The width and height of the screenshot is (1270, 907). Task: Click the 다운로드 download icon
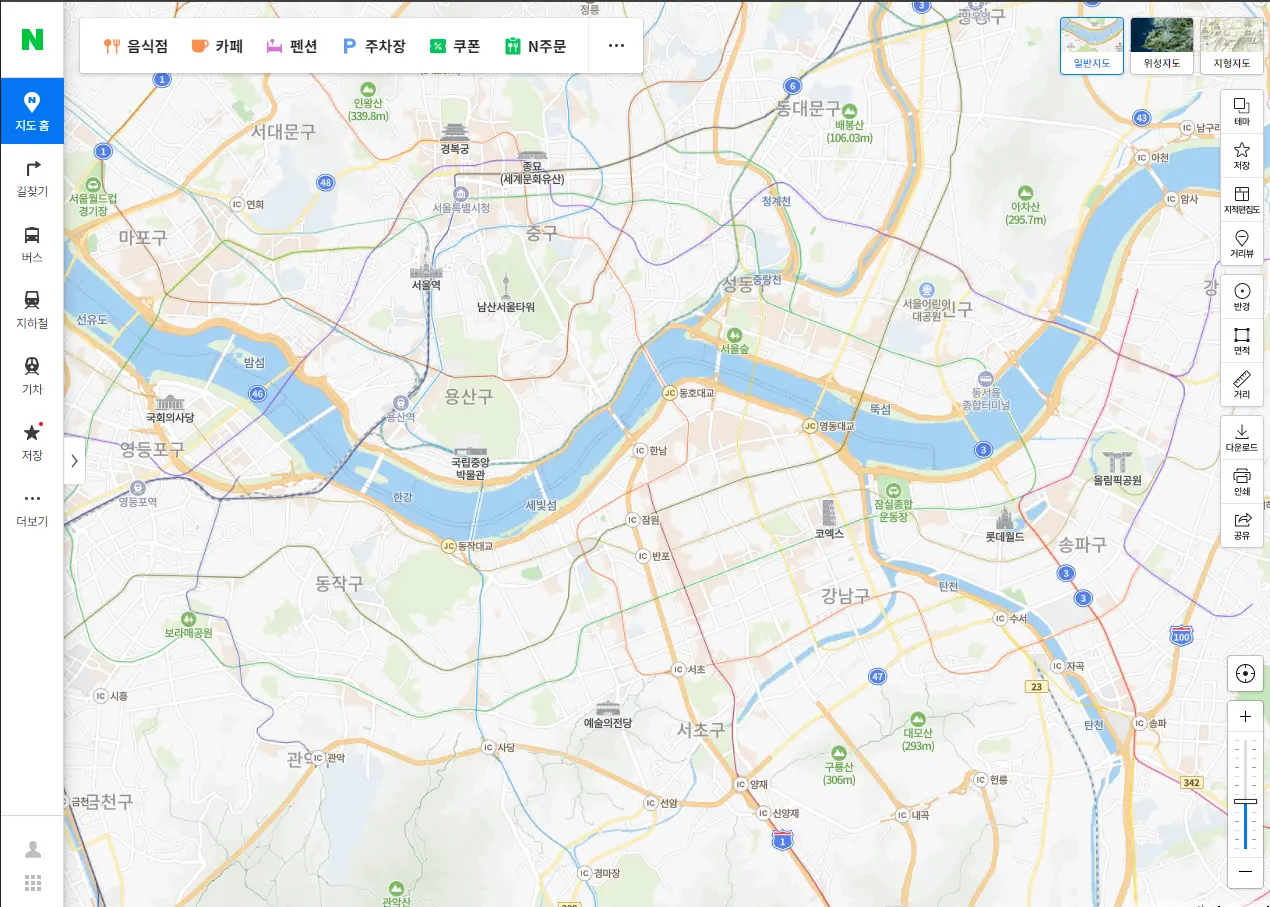click(x=1242, y=438)
